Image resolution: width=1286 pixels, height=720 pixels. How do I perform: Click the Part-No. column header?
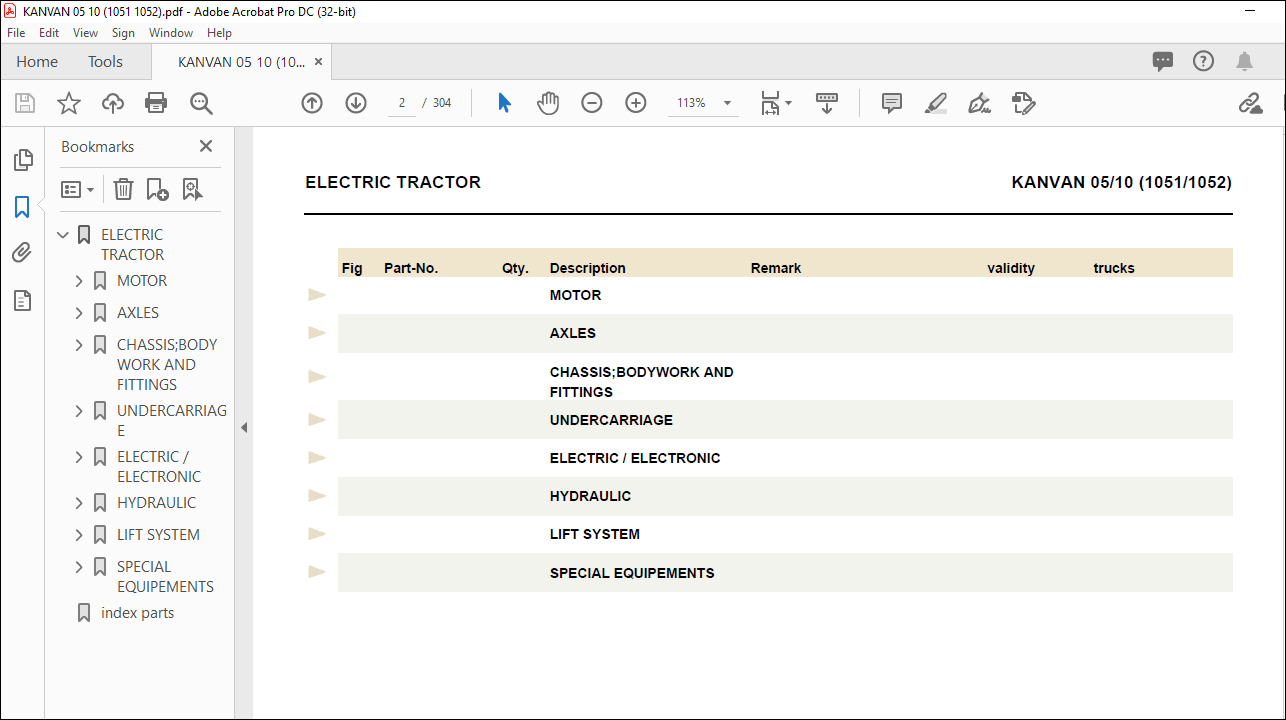pyautogui.click(x=411, y=268)
